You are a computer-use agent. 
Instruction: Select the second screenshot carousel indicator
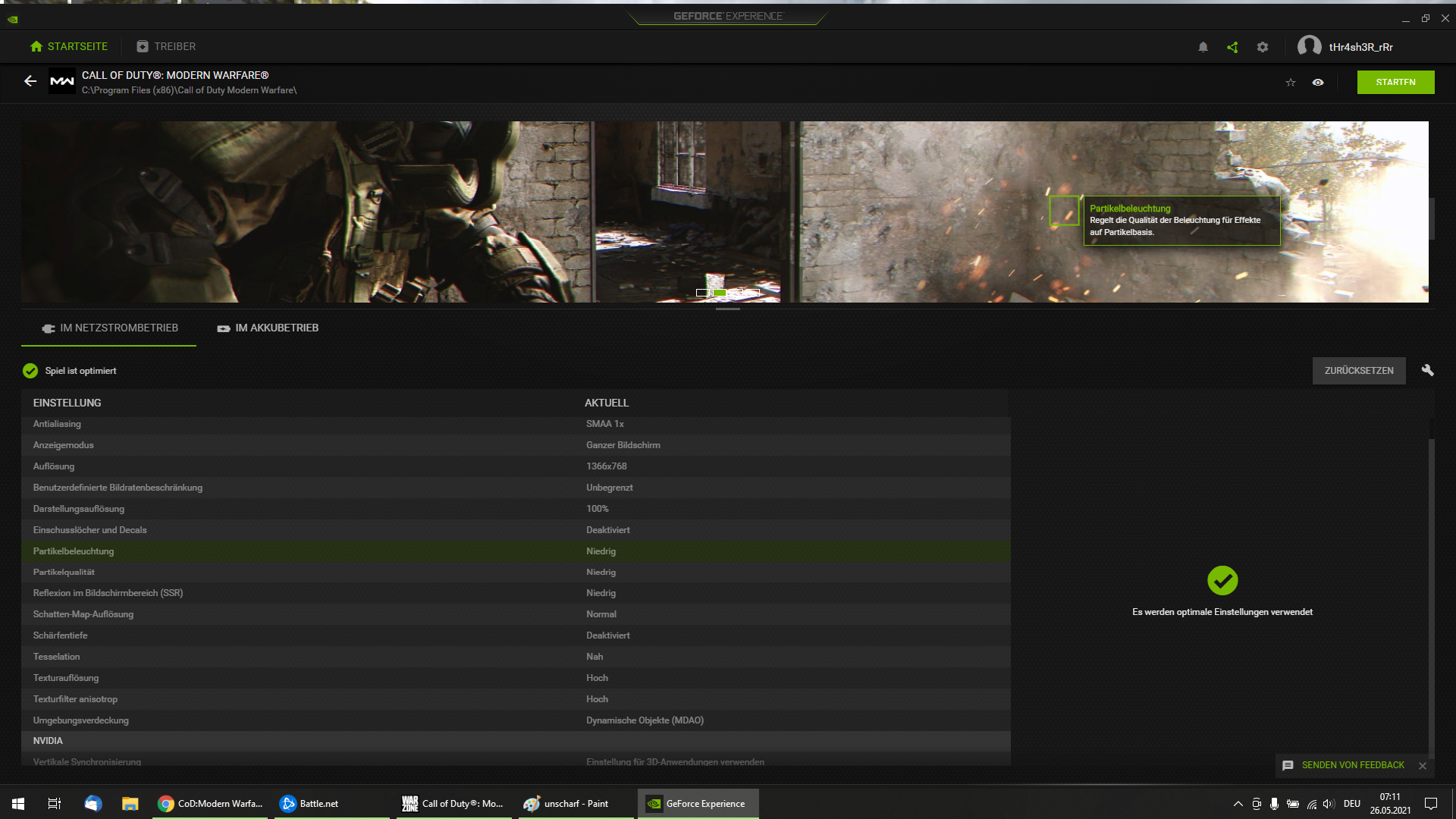click(x=719, y=293)
